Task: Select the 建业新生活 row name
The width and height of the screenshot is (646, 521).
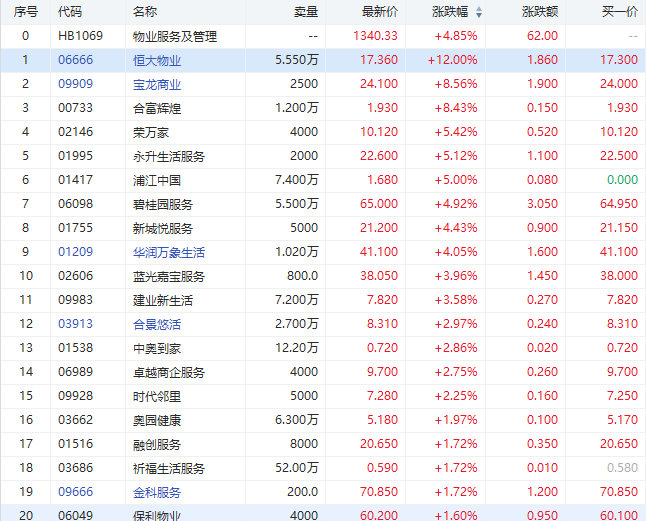Action: coord(163,301)
